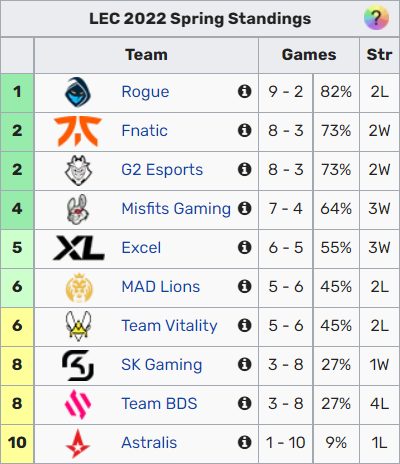Open info icon beside G2 Esports
This screenshot has width=400, height=464.
[x=244, y=169]
